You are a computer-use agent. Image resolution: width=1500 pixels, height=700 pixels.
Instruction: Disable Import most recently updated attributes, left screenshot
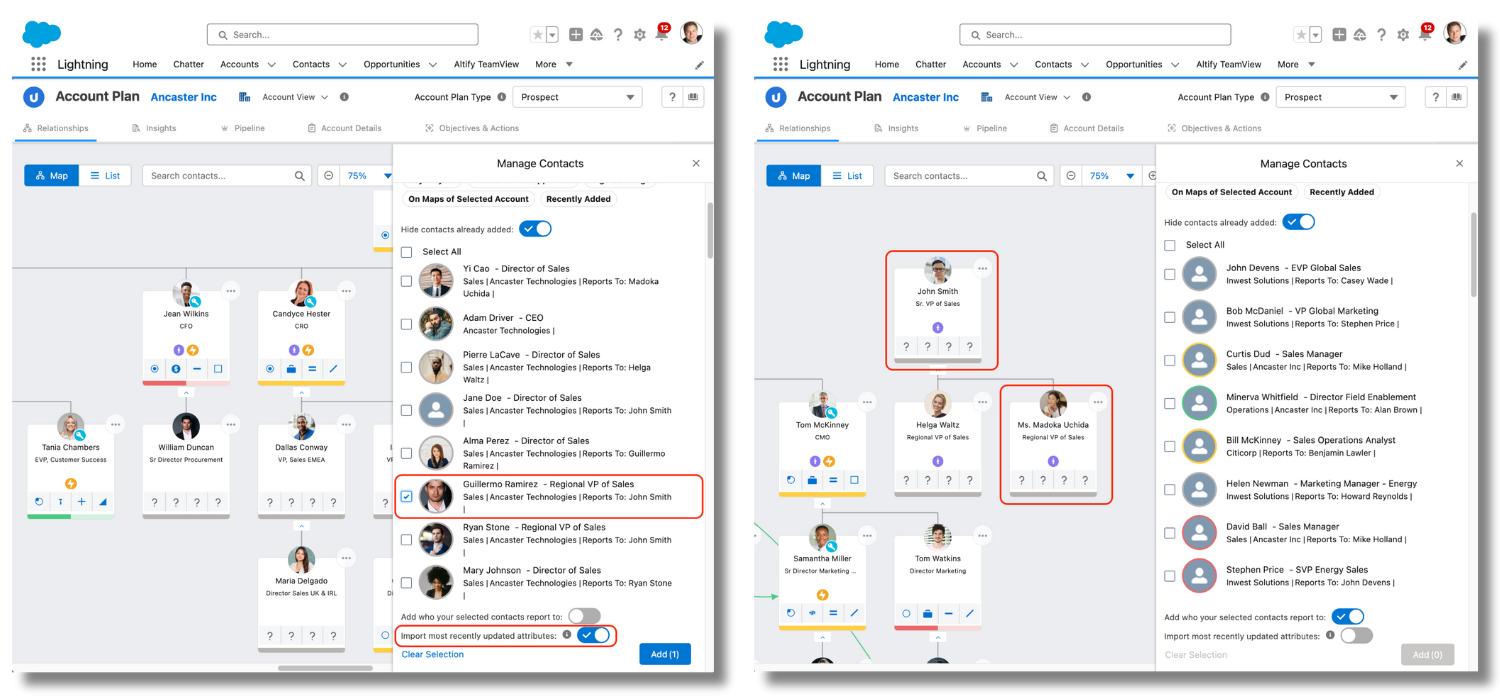pyautogui.click(x=594, y=635)
